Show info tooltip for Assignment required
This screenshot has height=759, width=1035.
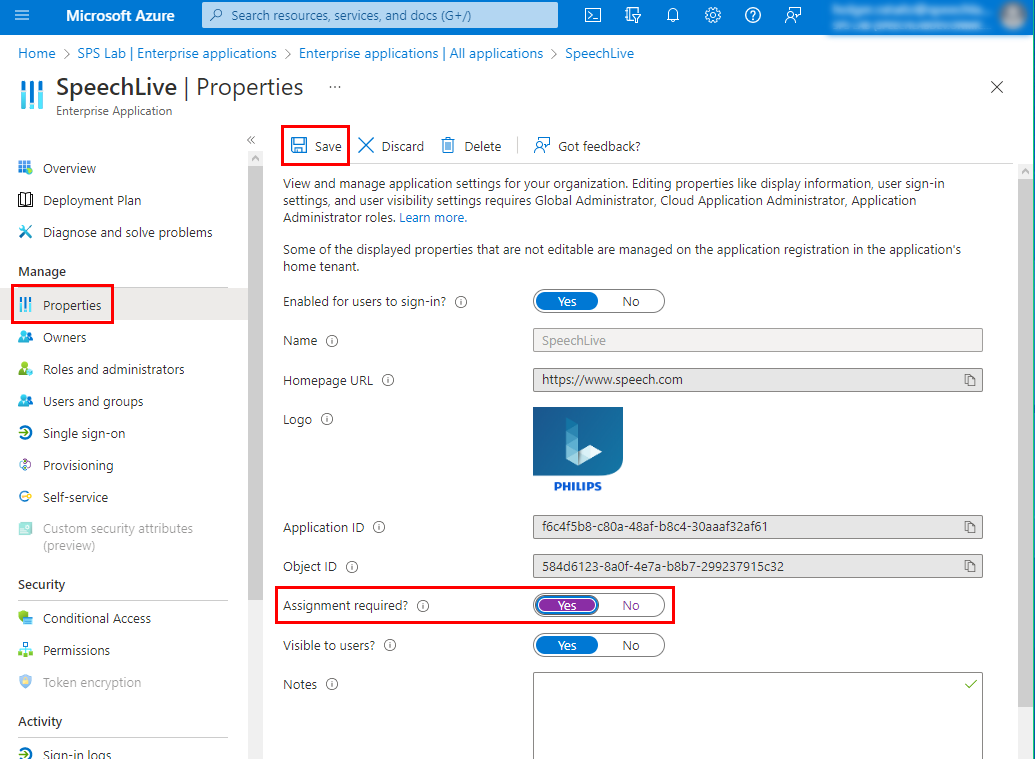(423, 606)
